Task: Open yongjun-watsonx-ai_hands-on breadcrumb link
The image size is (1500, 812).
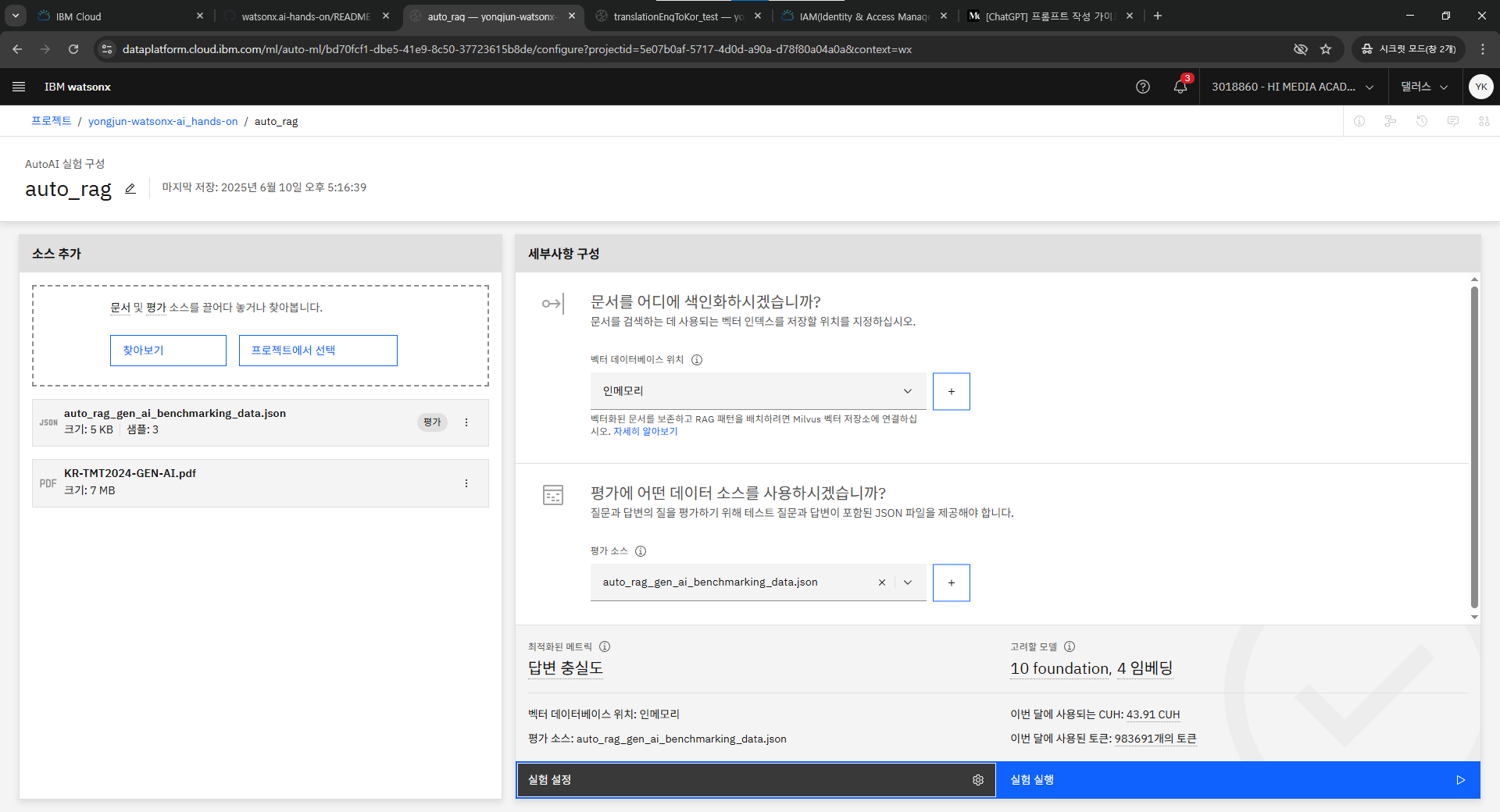Action: [x=162, y=121]
